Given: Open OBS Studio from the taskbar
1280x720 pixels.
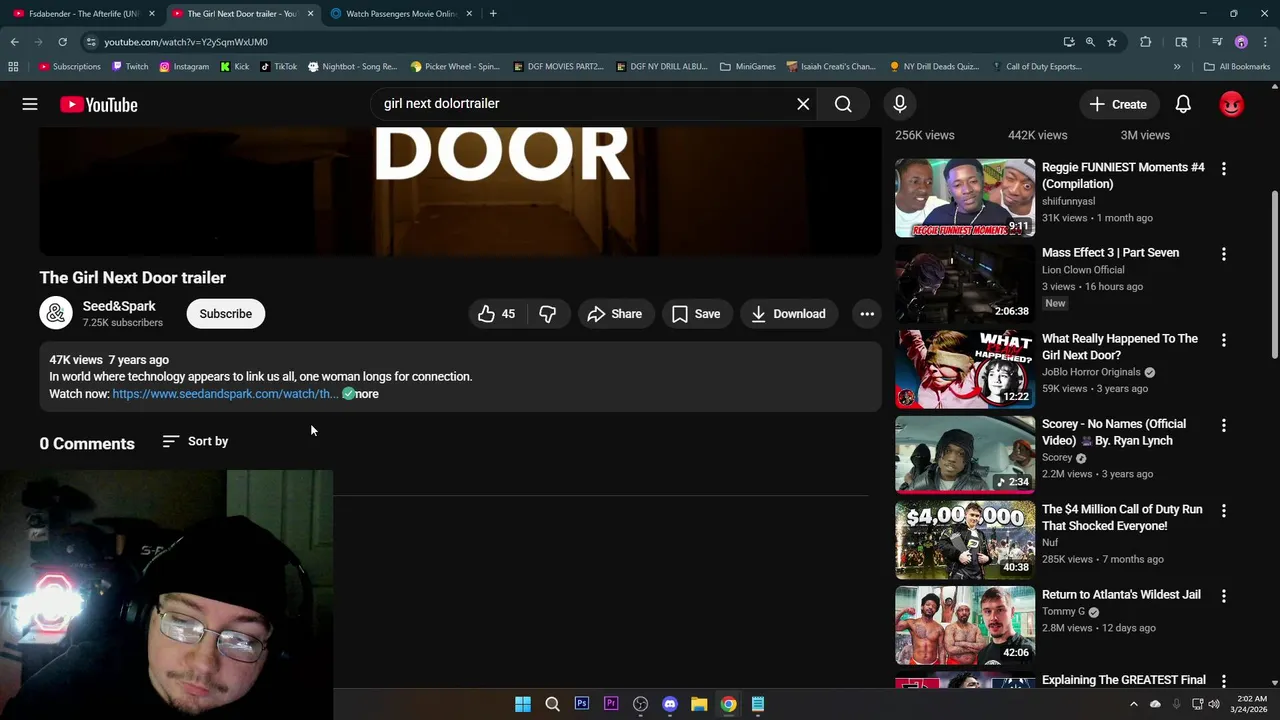Looking at the screenshot, I should click(x=640, y=704).
